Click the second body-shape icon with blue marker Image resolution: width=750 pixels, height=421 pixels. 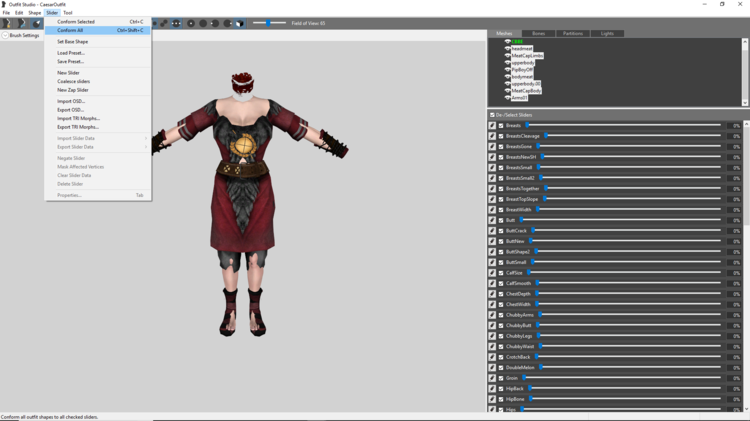point(22,23)
